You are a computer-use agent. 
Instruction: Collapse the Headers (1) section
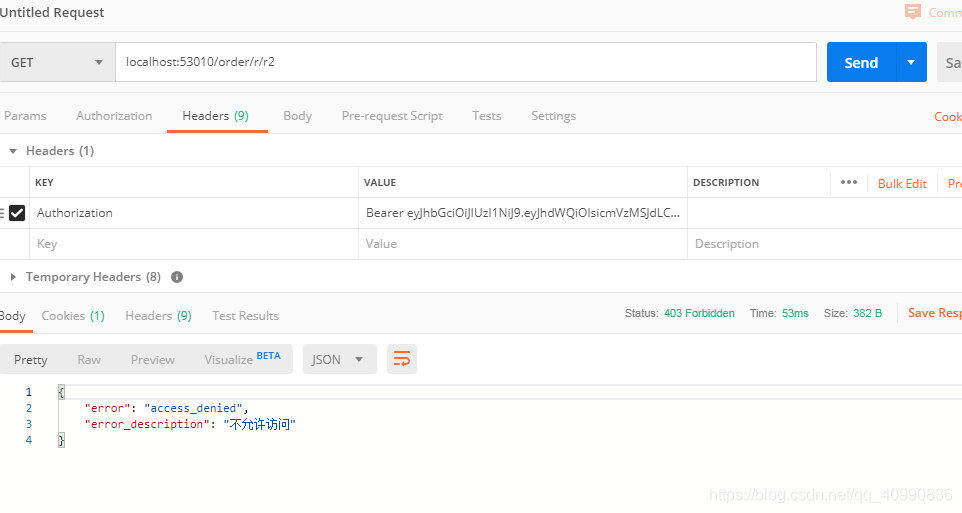point(13,151)
